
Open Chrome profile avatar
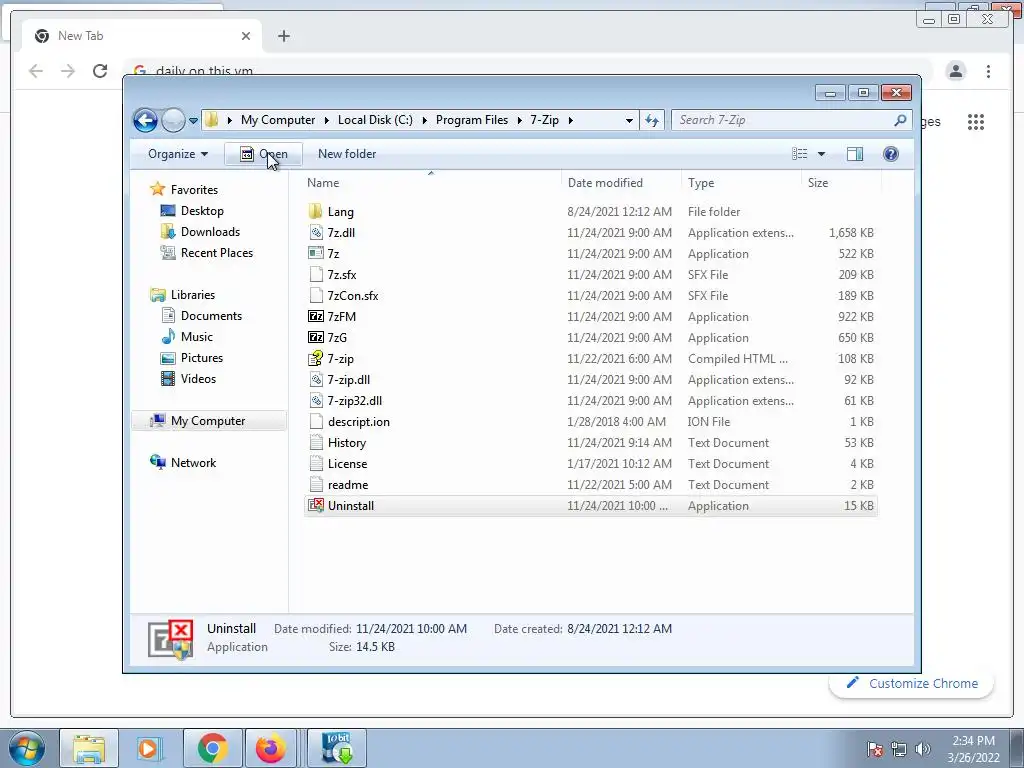[x=955, y=71]
